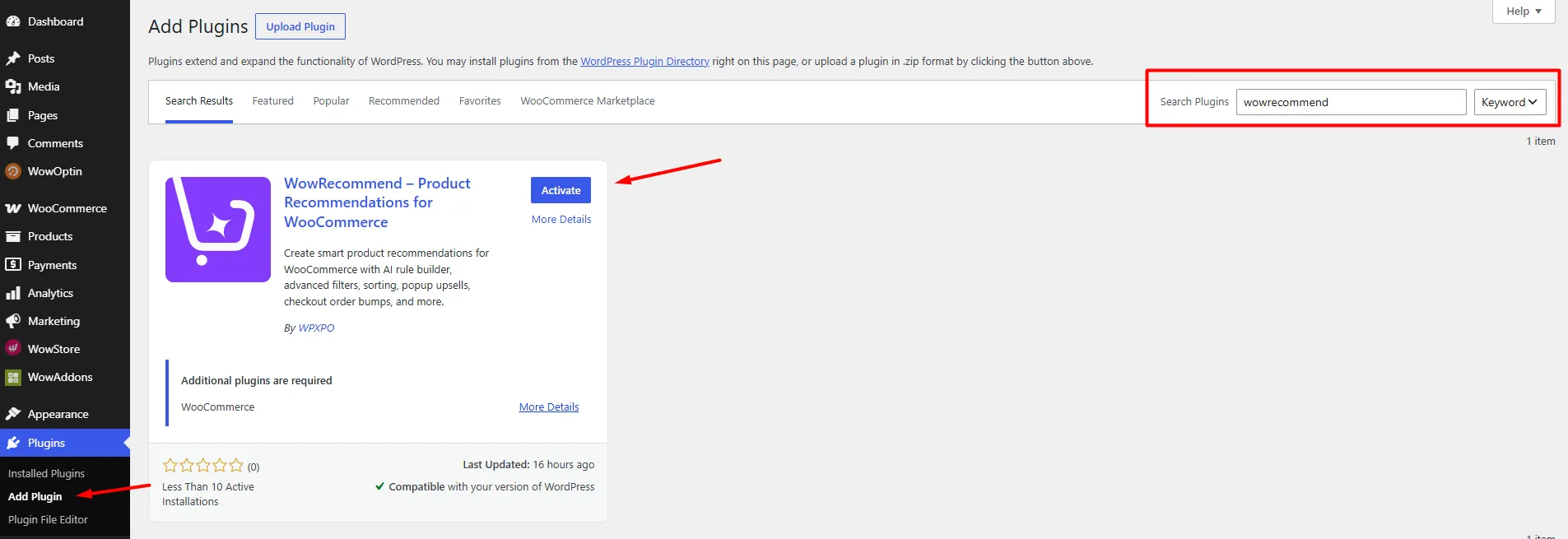The image size is (1568, 539).
Task: Open Installed Plugins submenu item
Action: [46, 474]
